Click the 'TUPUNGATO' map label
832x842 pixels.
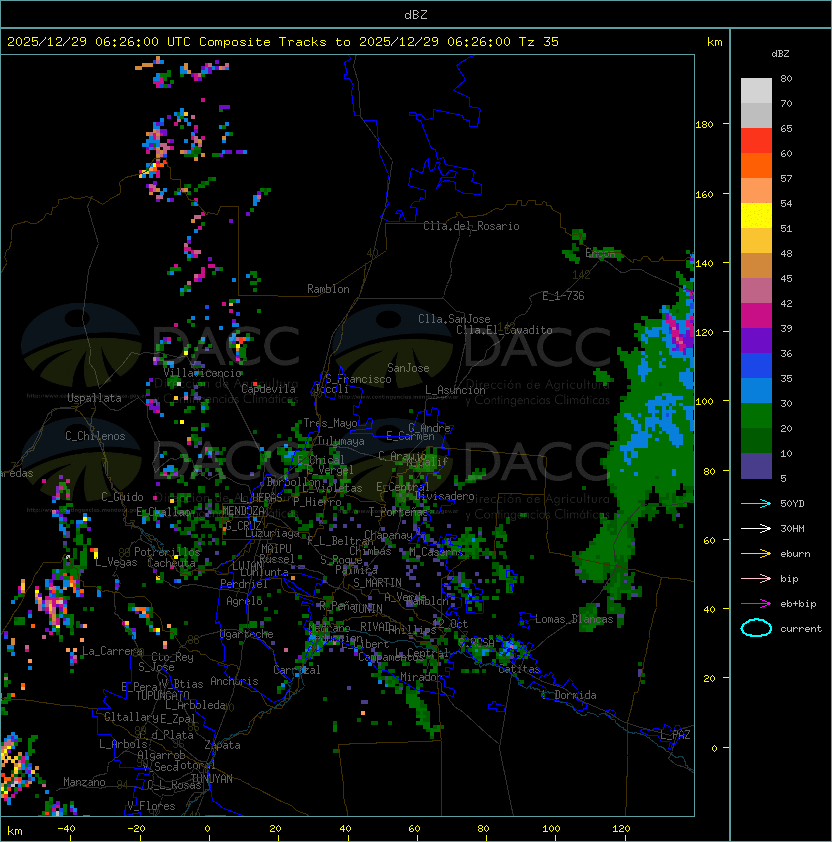162,695
